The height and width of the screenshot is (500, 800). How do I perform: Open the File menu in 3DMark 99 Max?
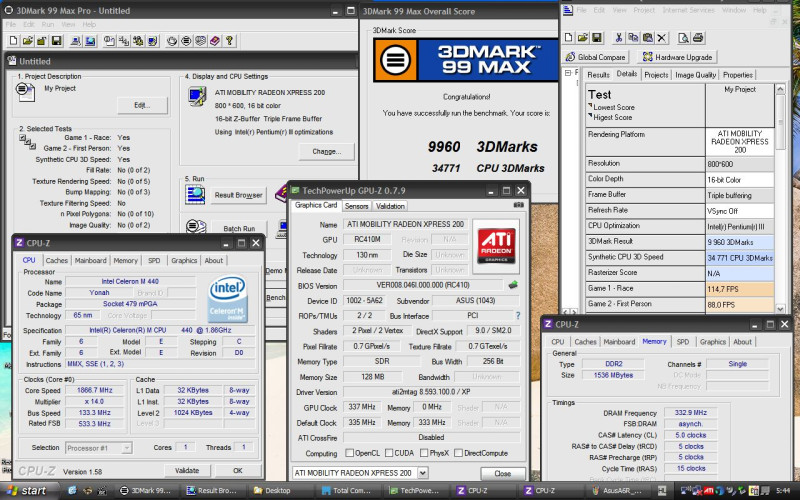pos(11,24)
